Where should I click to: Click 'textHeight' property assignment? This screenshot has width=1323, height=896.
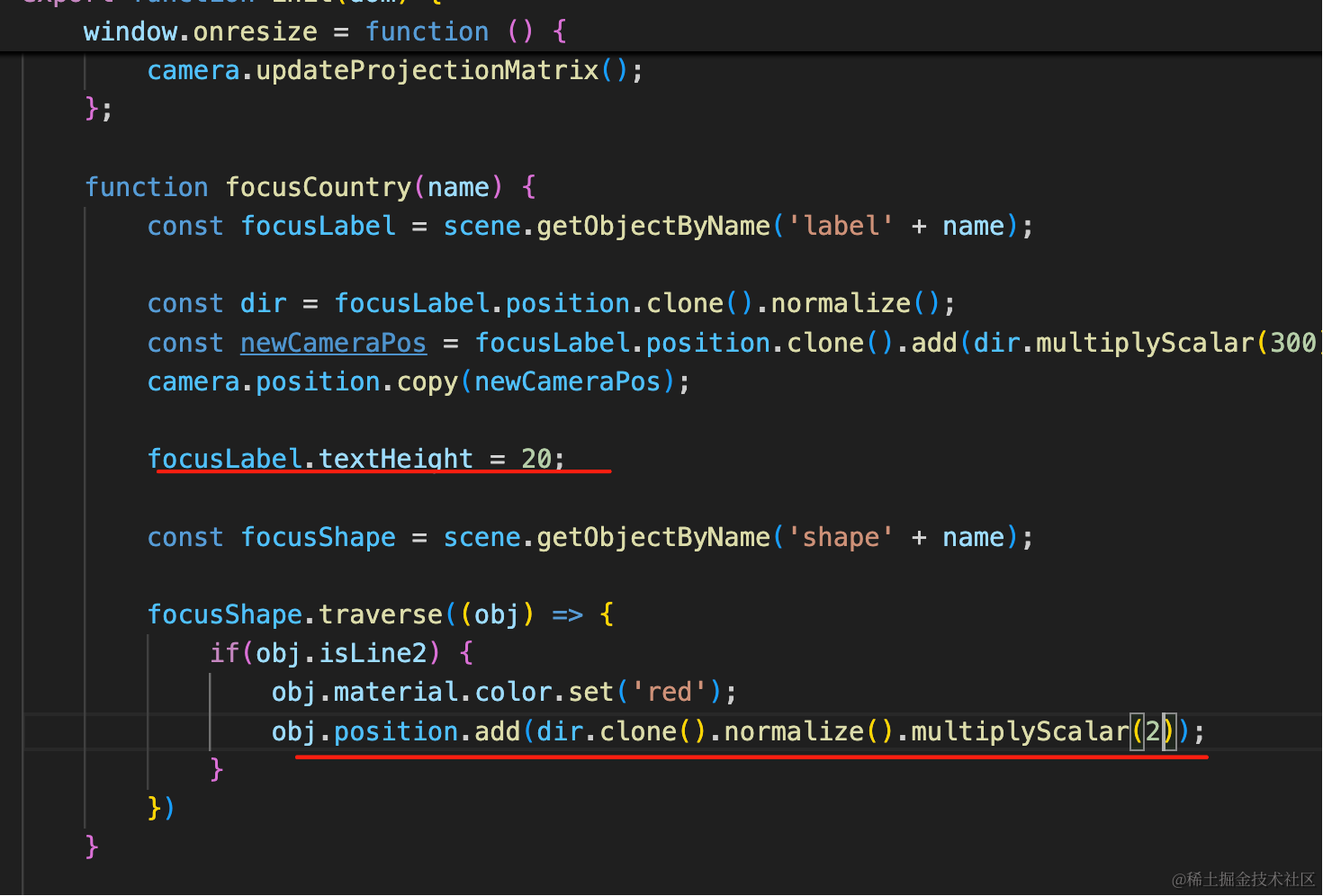click(x=396, y=459)
